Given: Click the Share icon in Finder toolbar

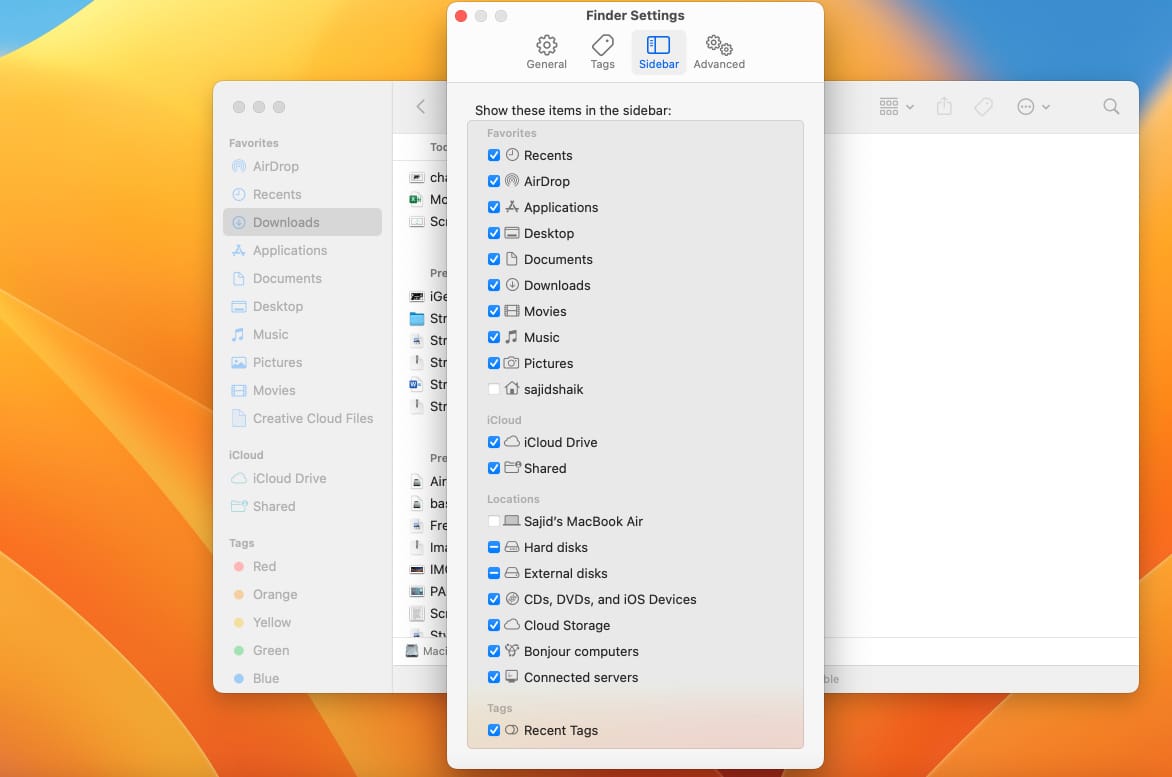Looking at the screenshot, I should tap(944, 107).
